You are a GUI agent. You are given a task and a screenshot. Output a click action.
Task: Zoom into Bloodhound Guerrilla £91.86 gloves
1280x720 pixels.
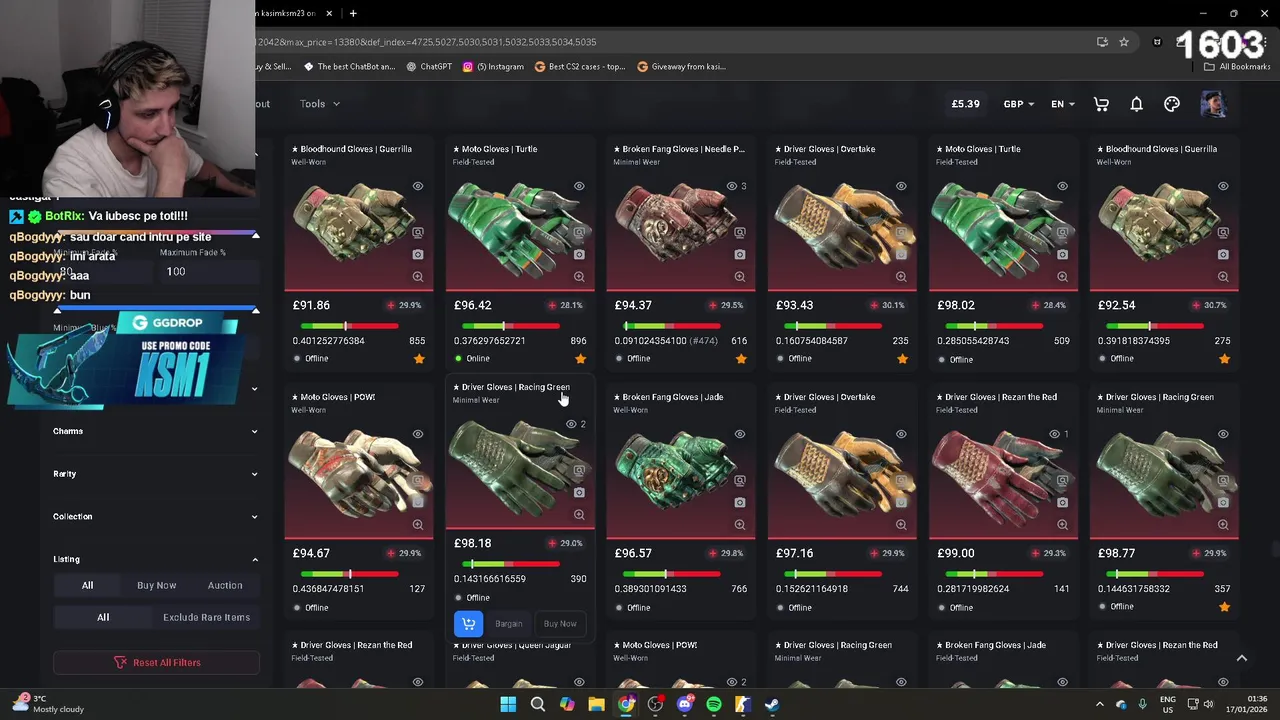[418, 277]
